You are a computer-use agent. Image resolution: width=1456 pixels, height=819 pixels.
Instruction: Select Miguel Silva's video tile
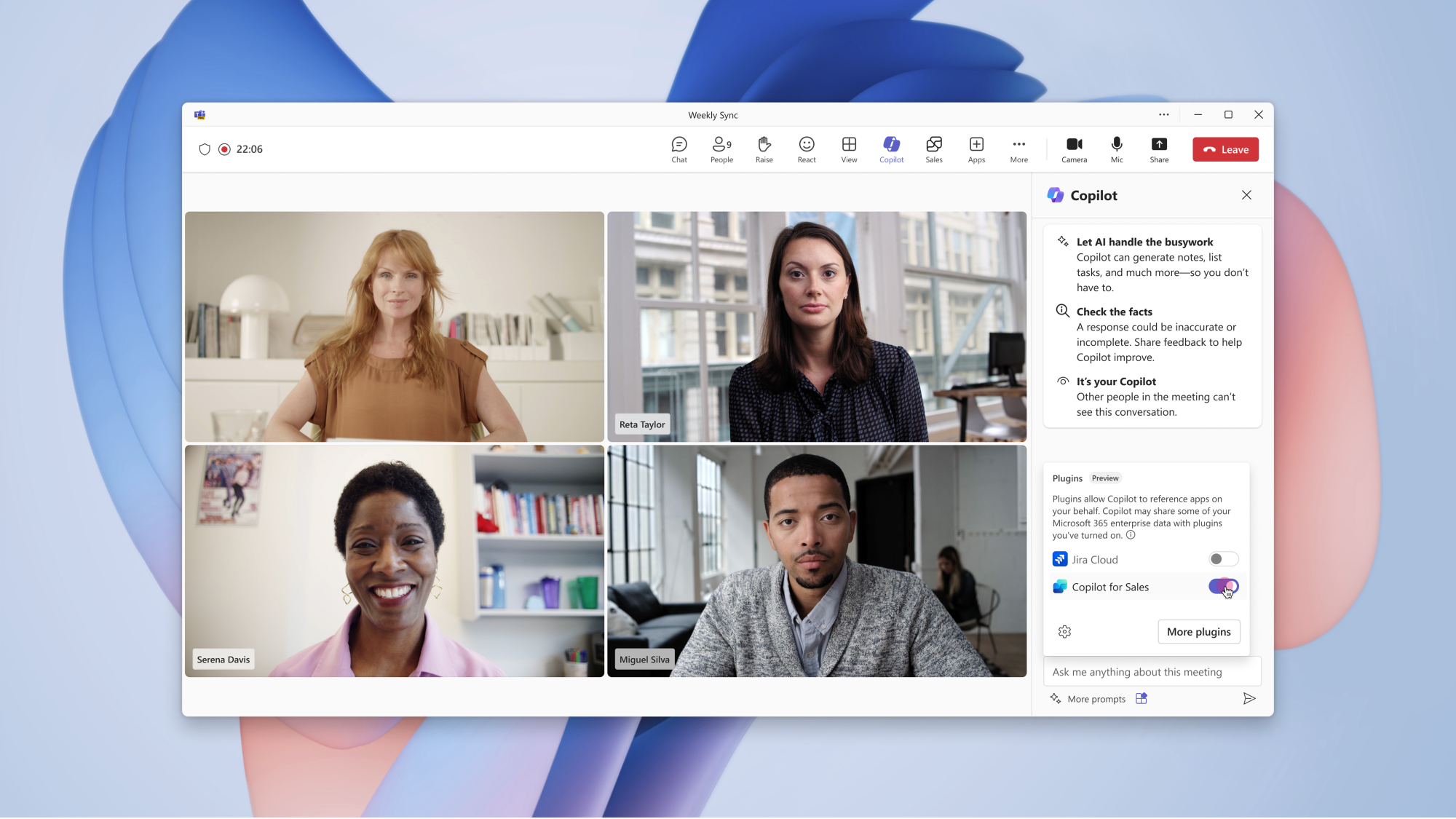[x=817, y=561]
